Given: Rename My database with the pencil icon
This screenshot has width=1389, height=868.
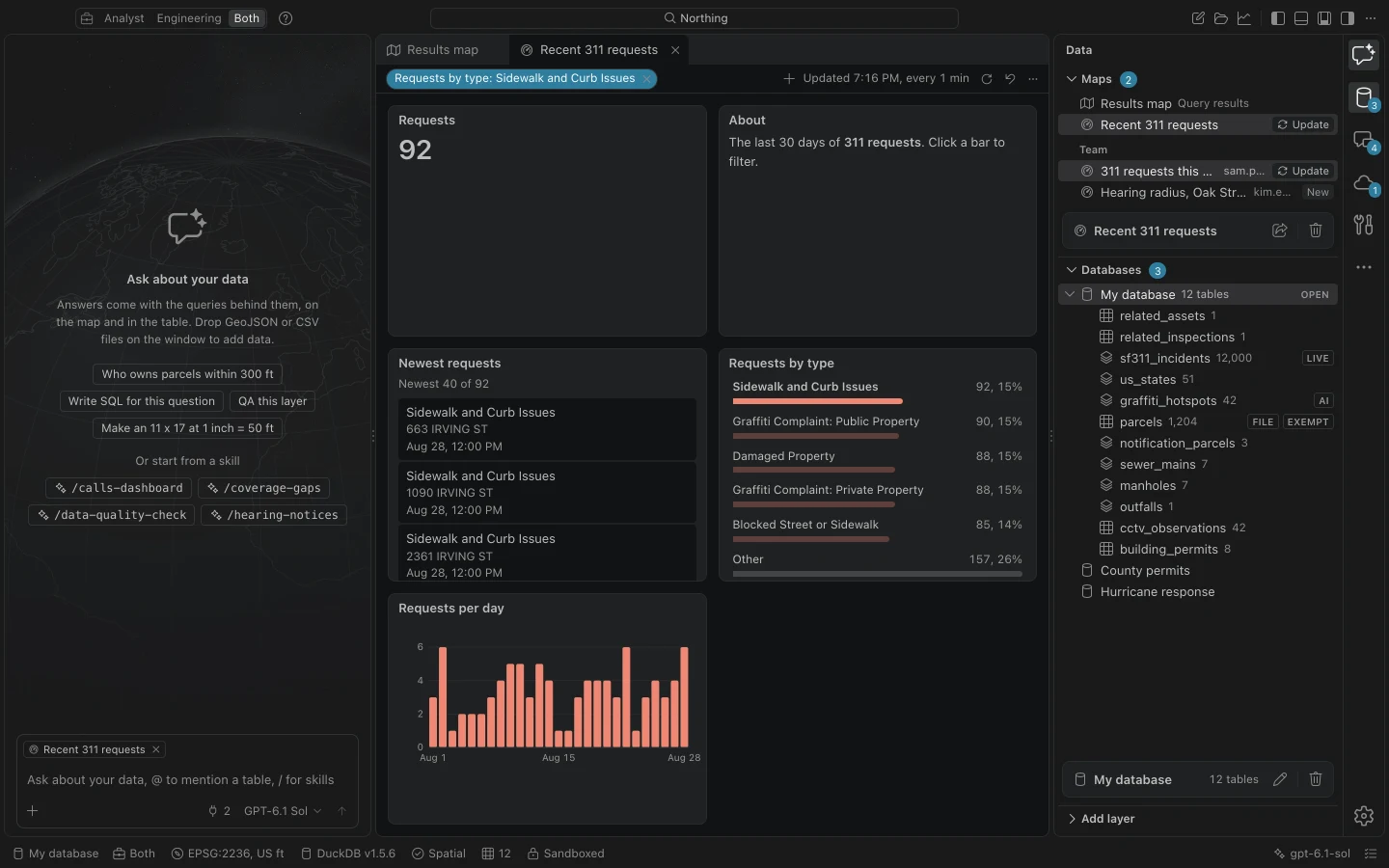Looking at the screenshot, I should 1280,779.
